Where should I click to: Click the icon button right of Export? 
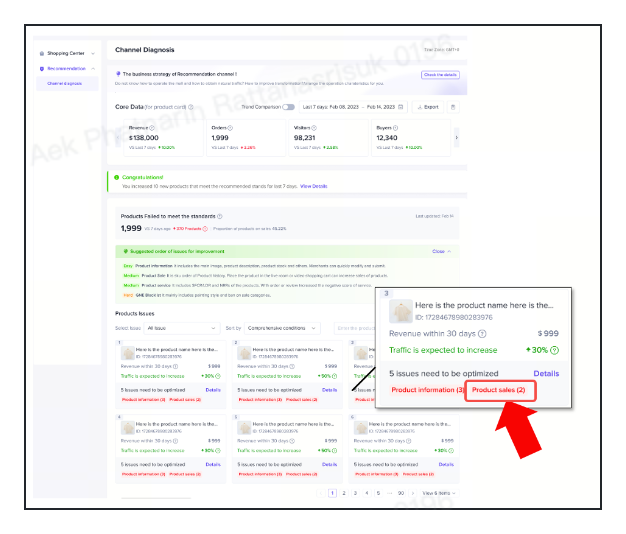453,107
